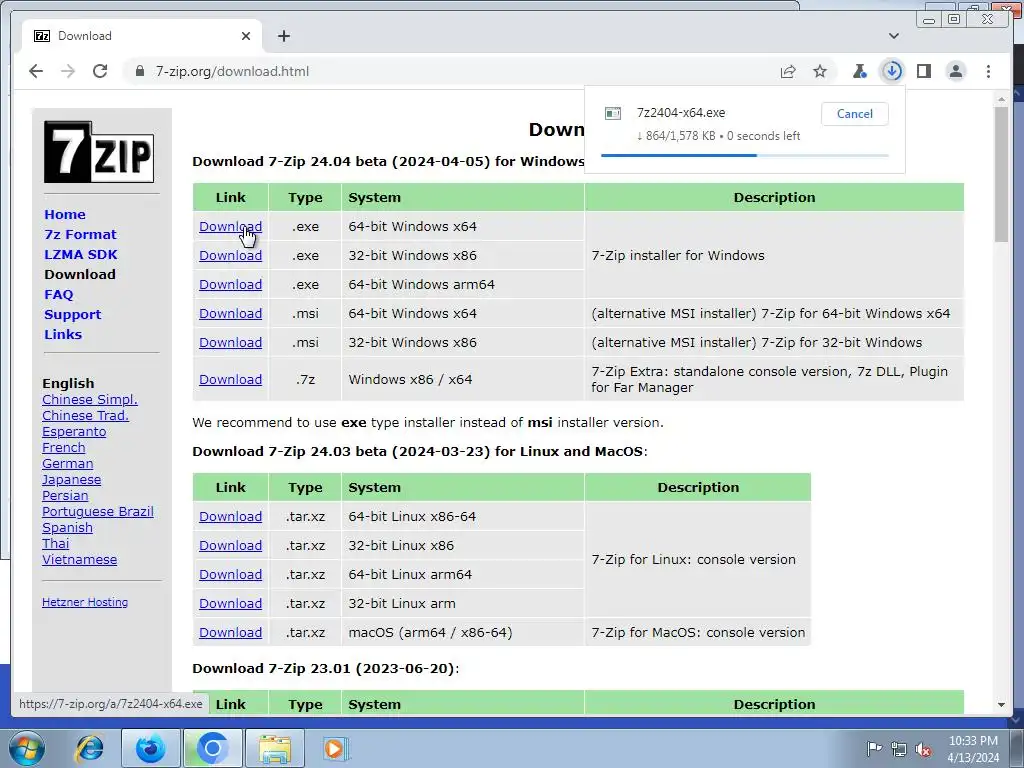Download .exe for 64-bit Windows x64
Image resolution: width=1024 pixels, height=768 pixels.
click(x=231, y=227)
